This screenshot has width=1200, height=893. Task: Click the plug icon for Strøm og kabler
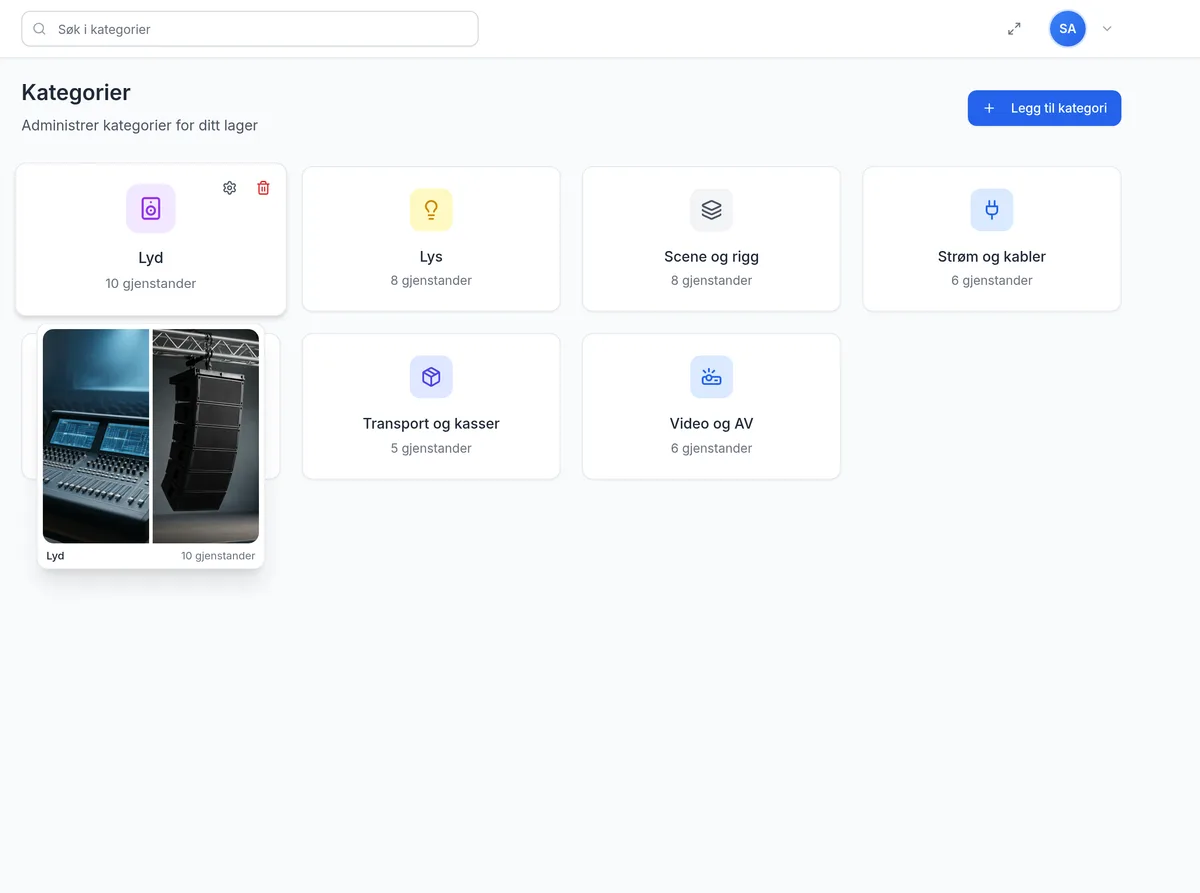click(992, 210)
